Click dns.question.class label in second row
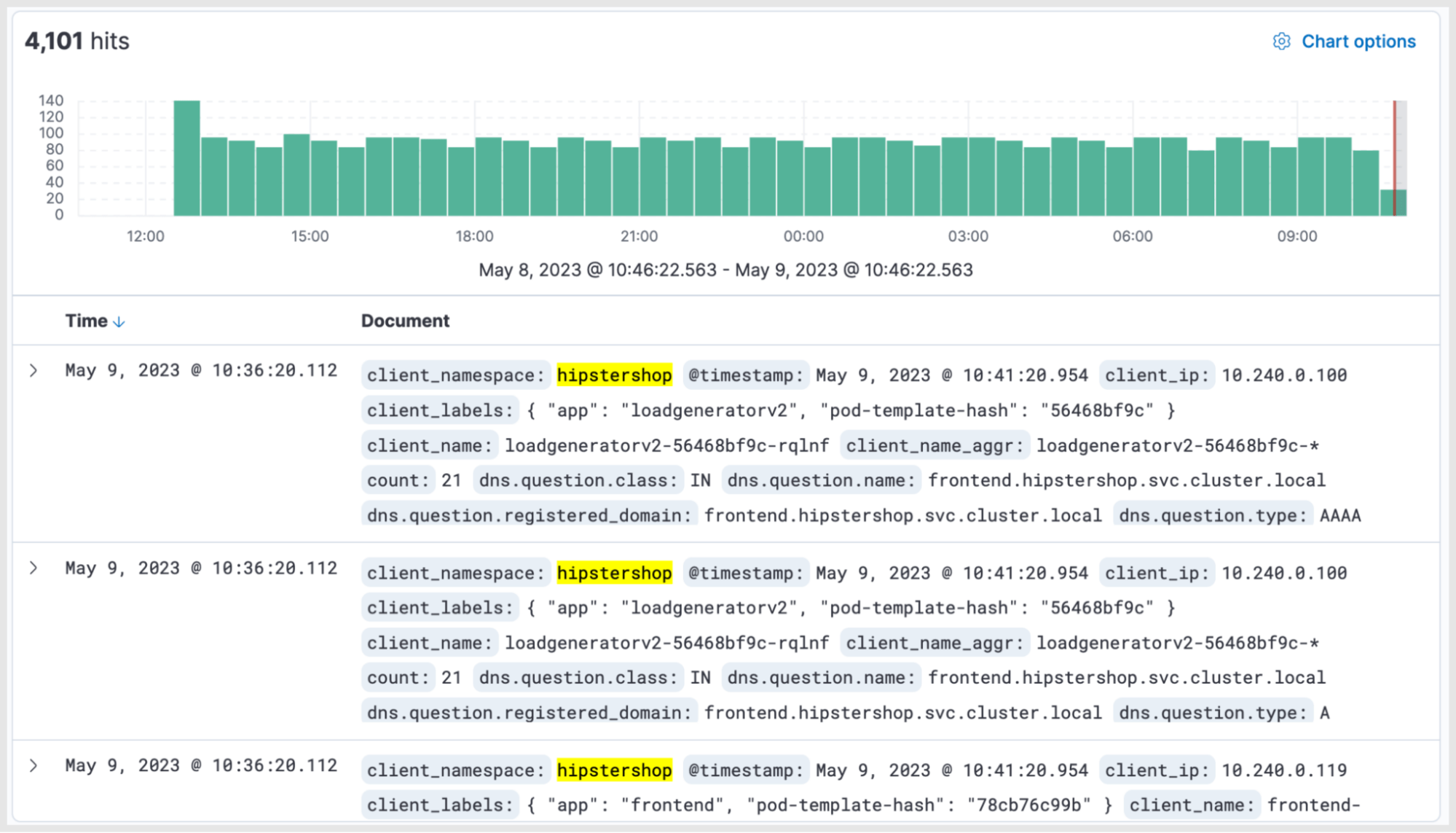Image resolution: width=1456 pixels, height=833 pixels. (578, 678)
